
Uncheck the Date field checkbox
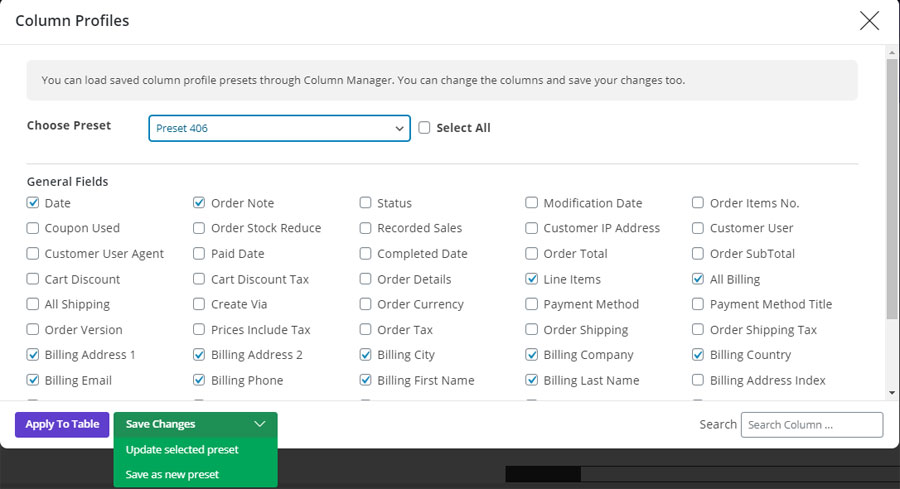34,203
